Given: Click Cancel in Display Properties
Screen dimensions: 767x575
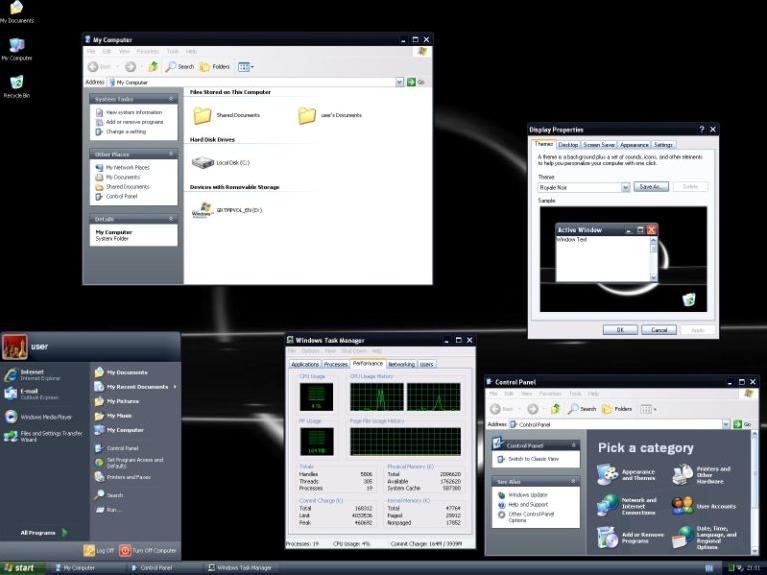Looking at the screenshot, I should pos(659,330).
